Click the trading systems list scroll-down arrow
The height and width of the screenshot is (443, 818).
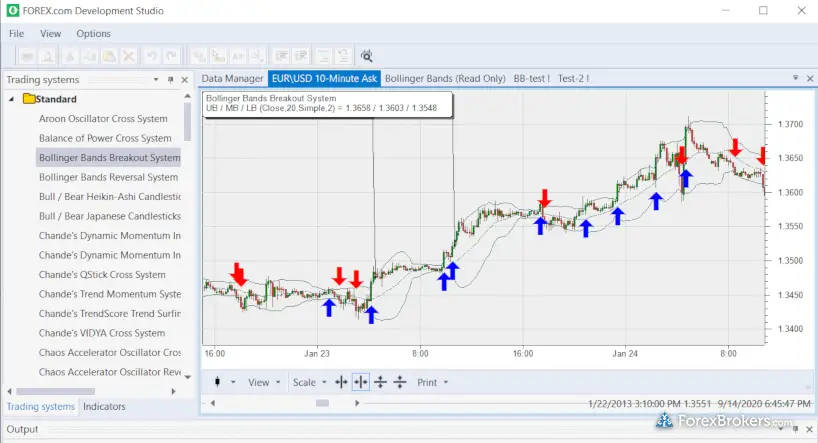pyautogui.click(x=187, y=377)
